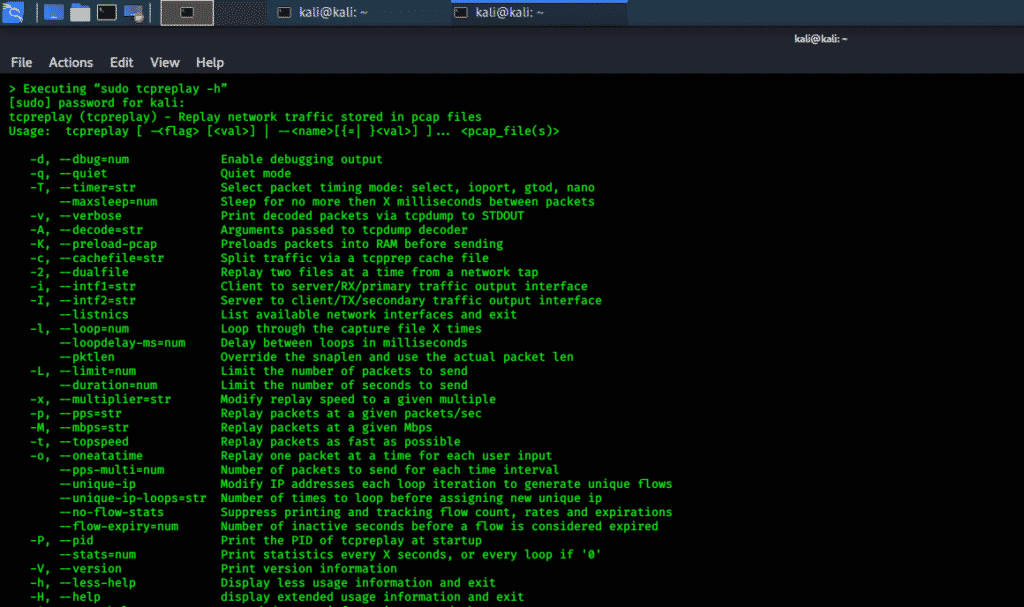Image resolution: width=1024 pixels, height=607 pixels.
Task: Select the first kali@kali taskbar window
Action: [x=358, y=12]
